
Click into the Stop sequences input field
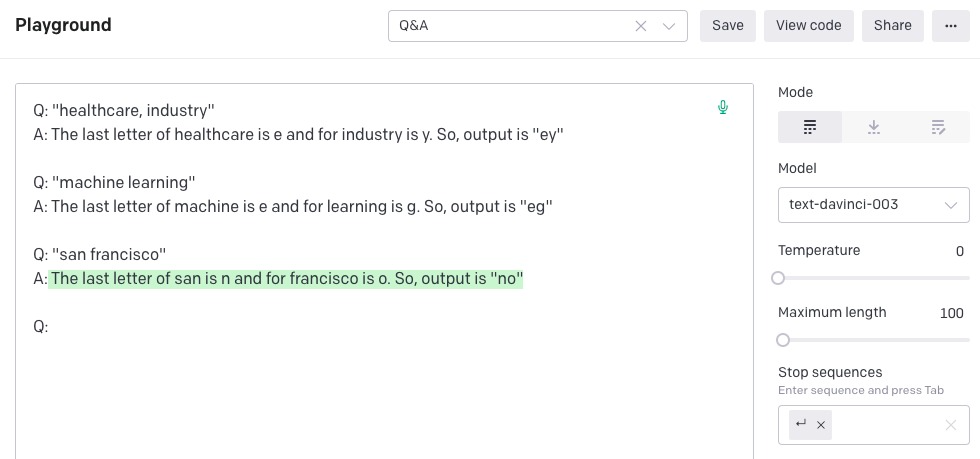pyautogui.click(x=885, y=425)
